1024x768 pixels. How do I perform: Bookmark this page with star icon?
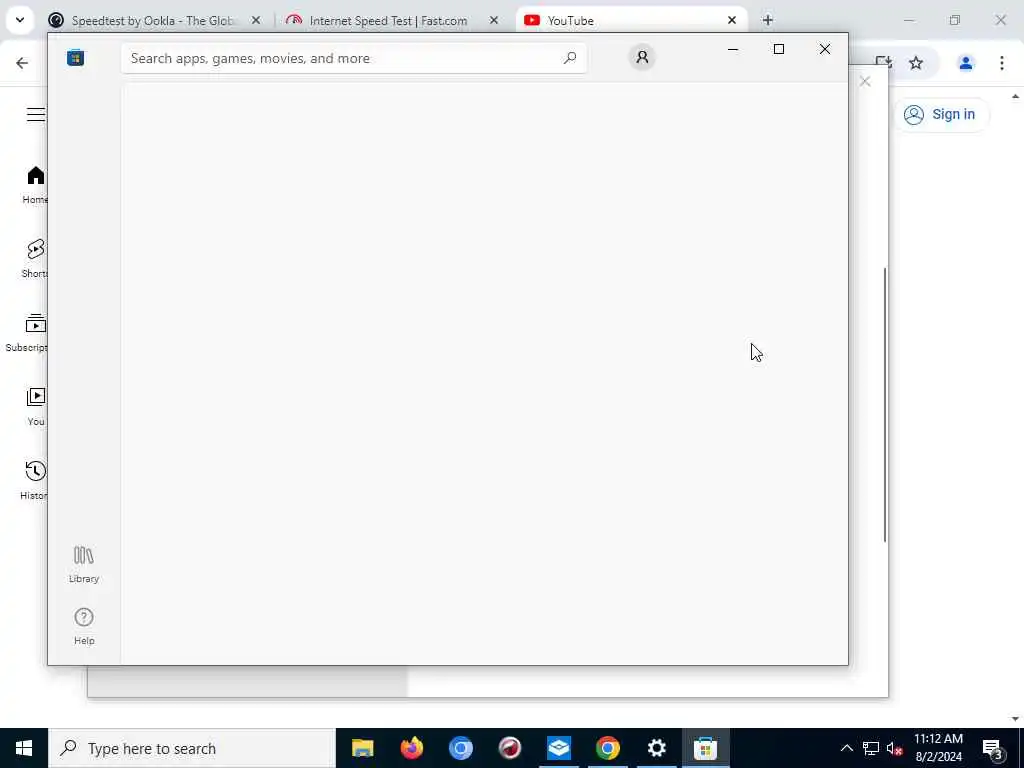(x=916, y=63)
